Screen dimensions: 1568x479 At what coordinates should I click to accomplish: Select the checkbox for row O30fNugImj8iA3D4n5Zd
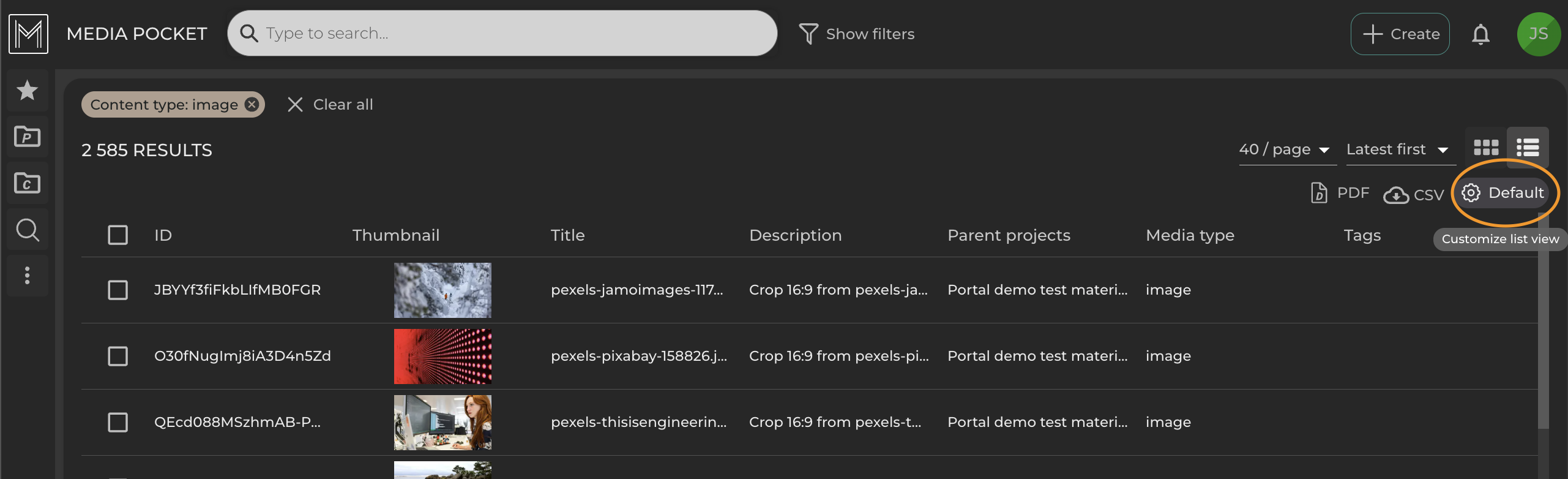coord(118,356)
